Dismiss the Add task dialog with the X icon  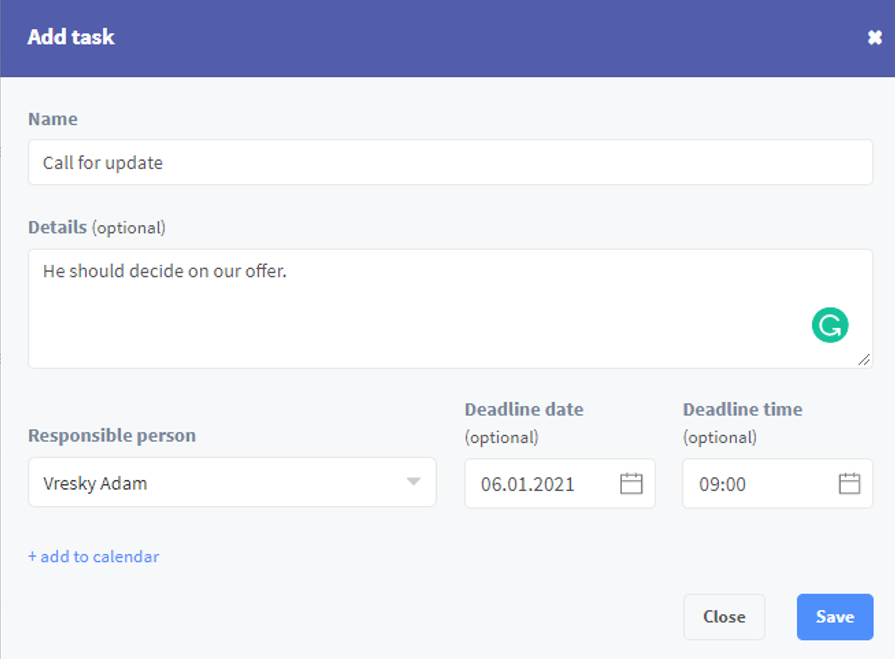tap(874, 38)
